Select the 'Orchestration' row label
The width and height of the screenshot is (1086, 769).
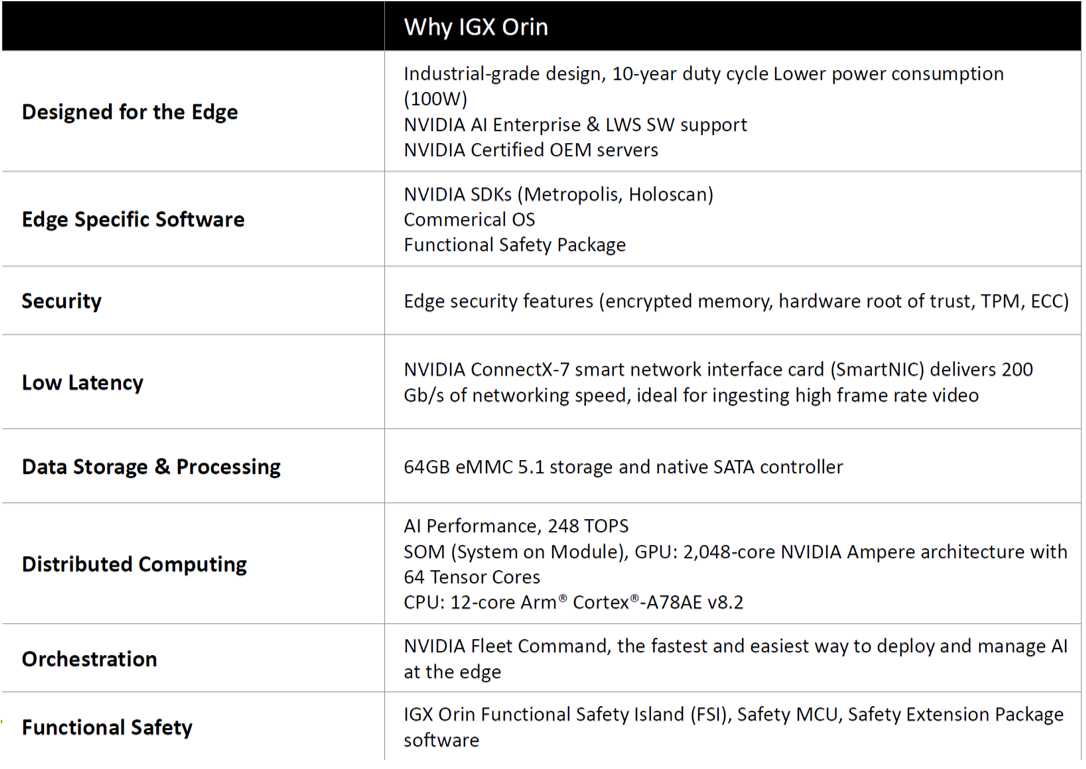pos(89,659)
